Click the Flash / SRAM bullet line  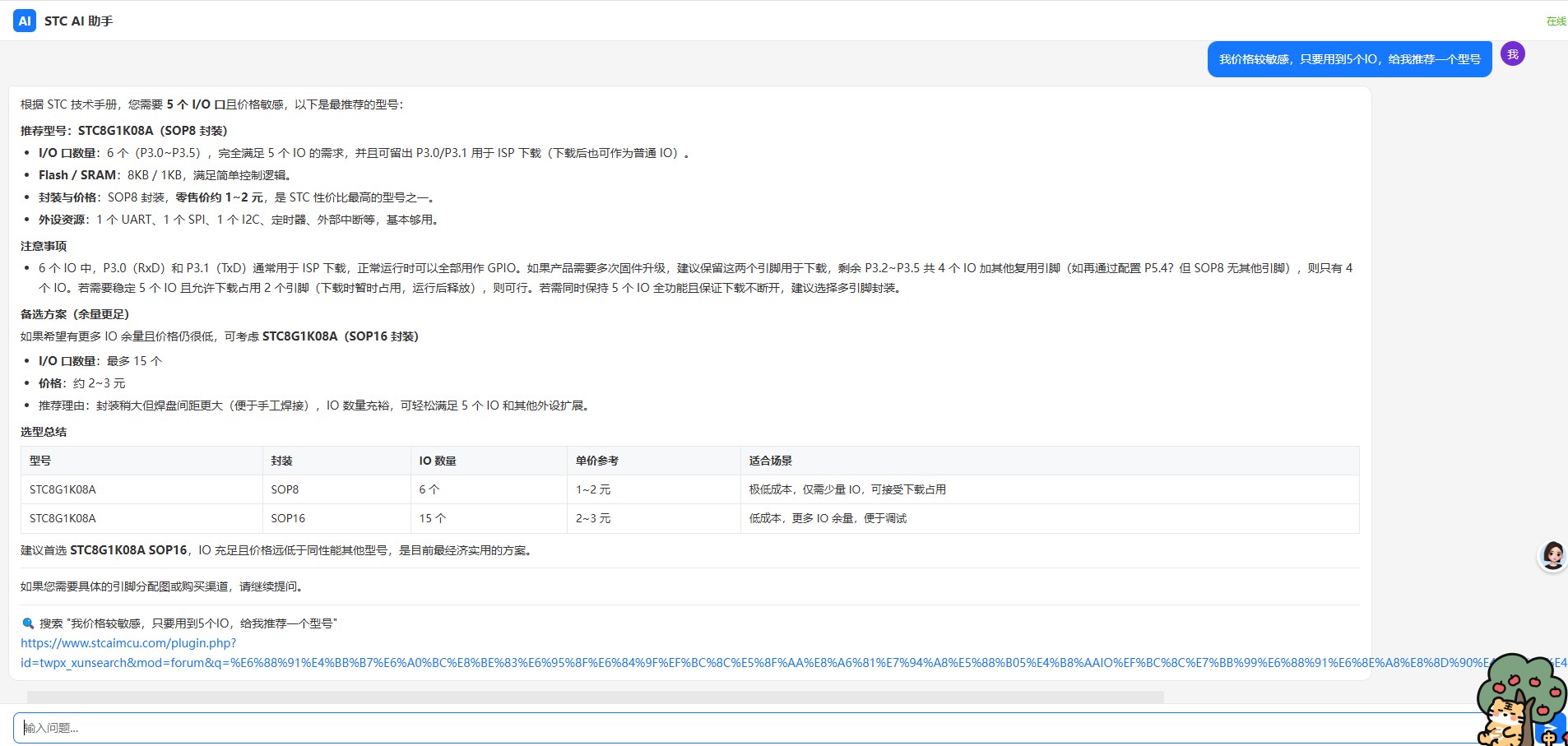165,175
